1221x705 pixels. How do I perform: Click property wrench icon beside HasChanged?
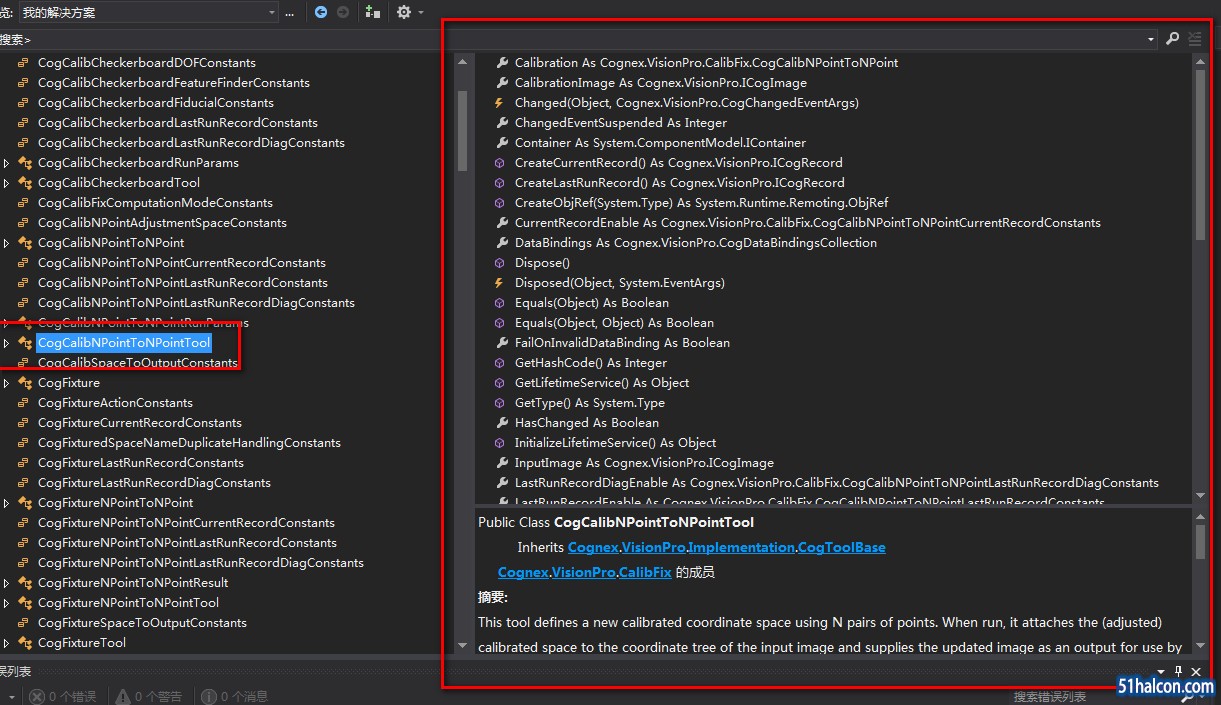501,423
